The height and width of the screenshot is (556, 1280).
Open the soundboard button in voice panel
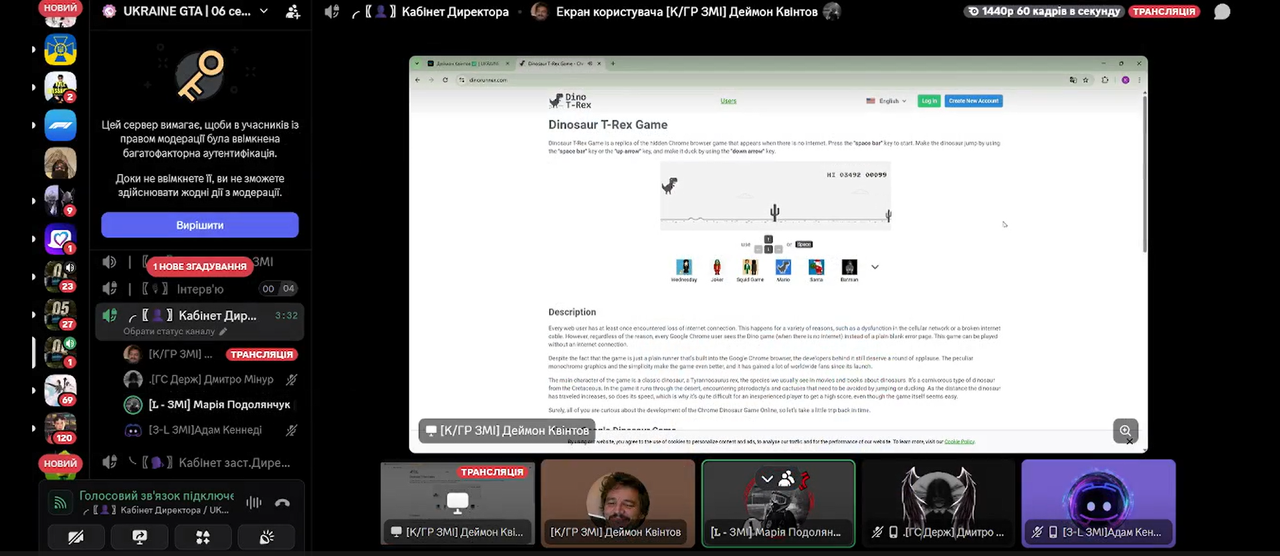(266, 537)
